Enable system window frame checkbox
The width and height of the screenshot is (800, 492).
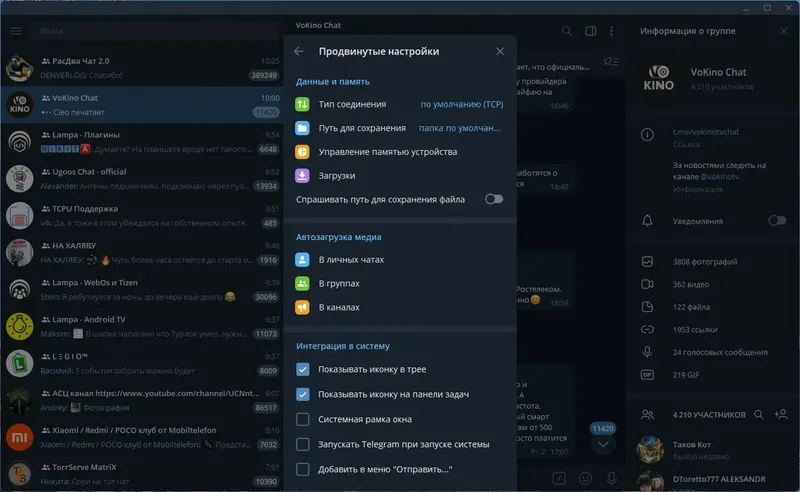pos(303,419)
